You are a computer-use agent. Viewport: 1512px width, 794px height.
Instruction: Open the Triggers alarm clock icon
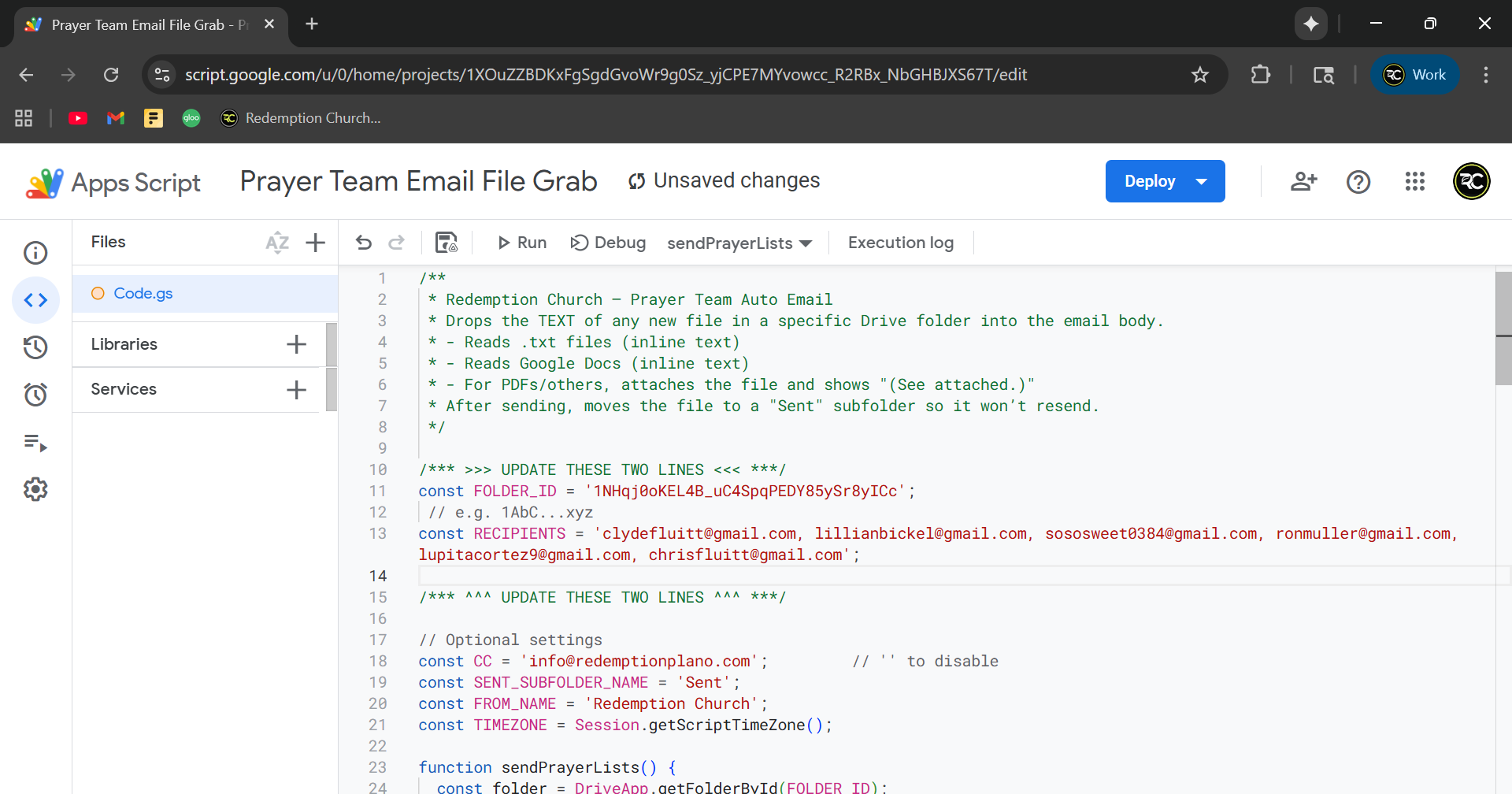click(x=35, y=395)
